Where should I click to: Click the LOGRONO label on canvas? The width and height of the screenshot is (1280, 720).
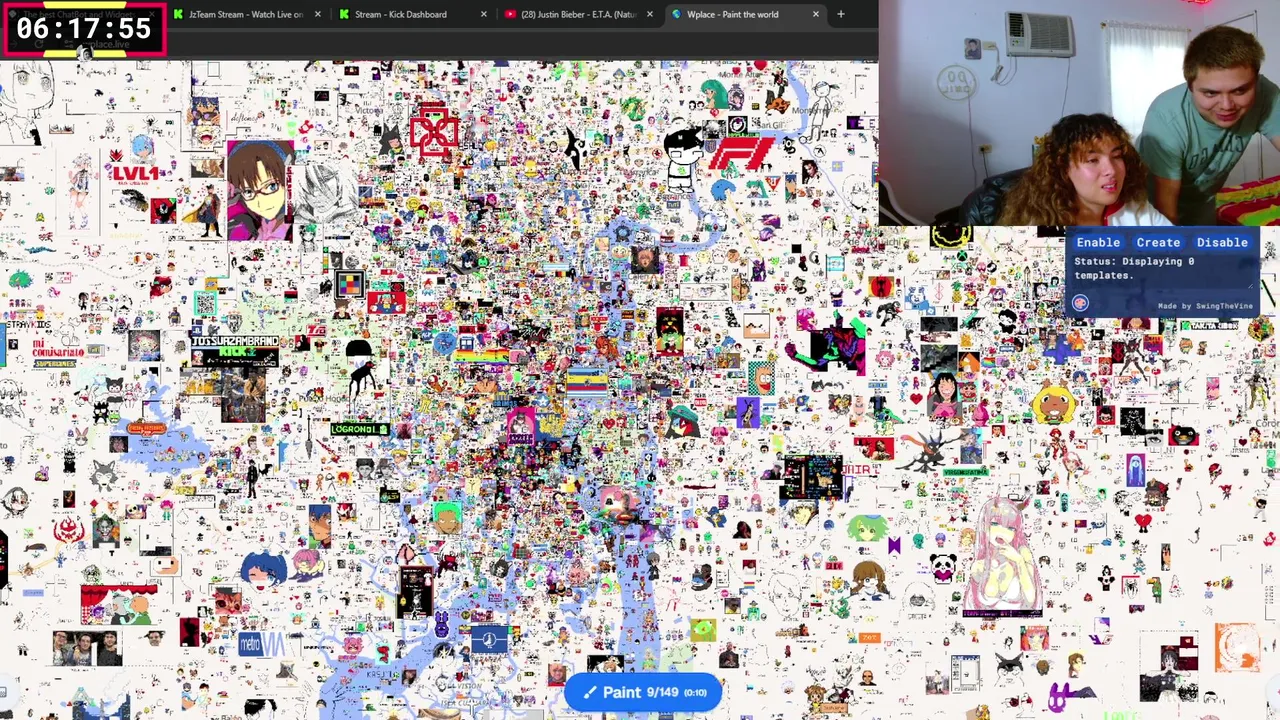pos(360,429)
